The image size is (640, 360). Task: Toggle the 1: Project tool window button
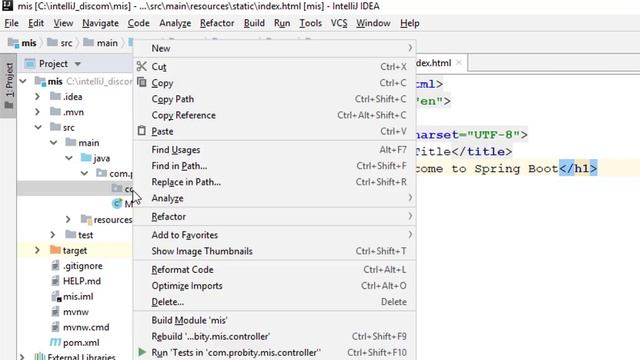pyautogui.click(x=9, y=86)
